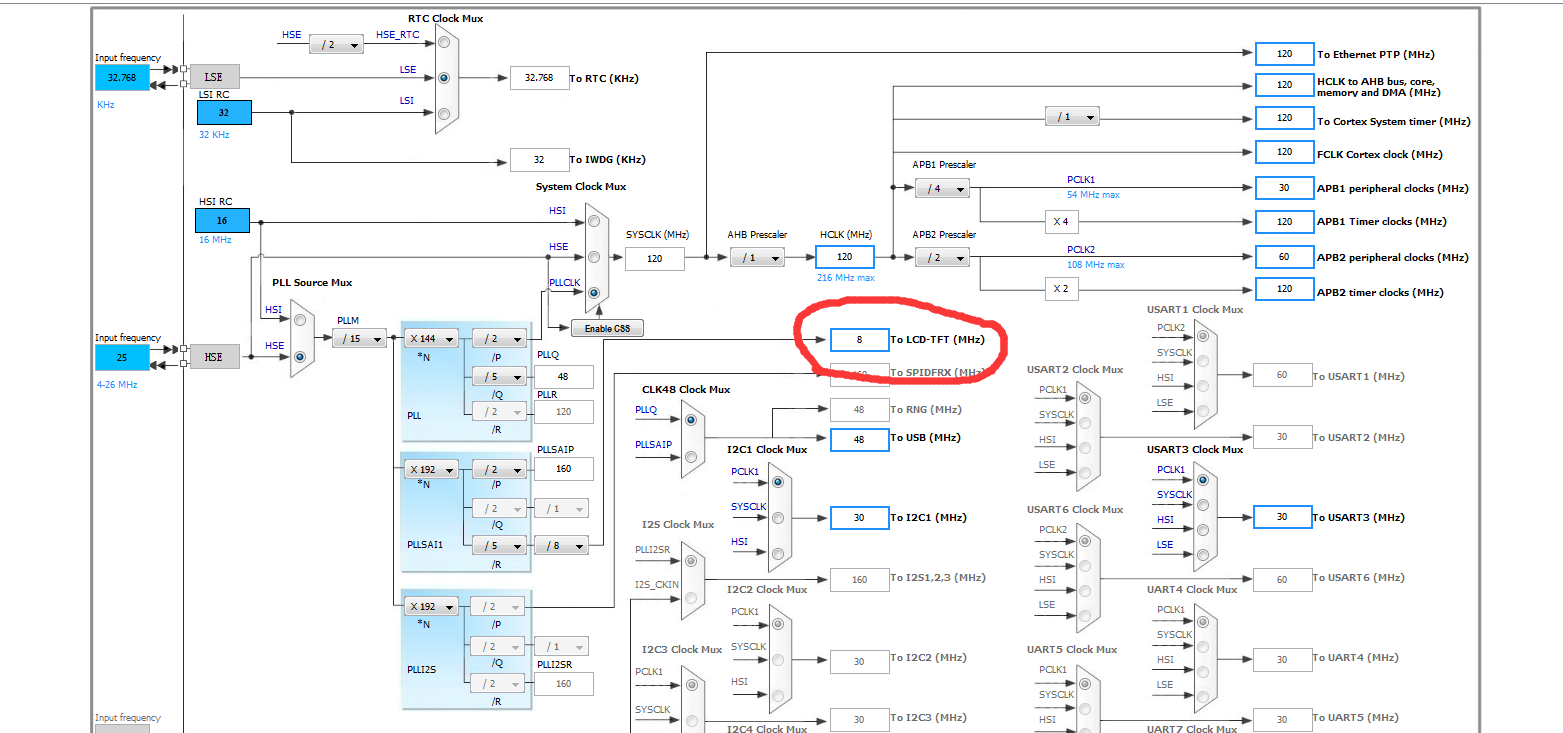
Task: Open main PLL /P divider dropdown
Action: 498,338
